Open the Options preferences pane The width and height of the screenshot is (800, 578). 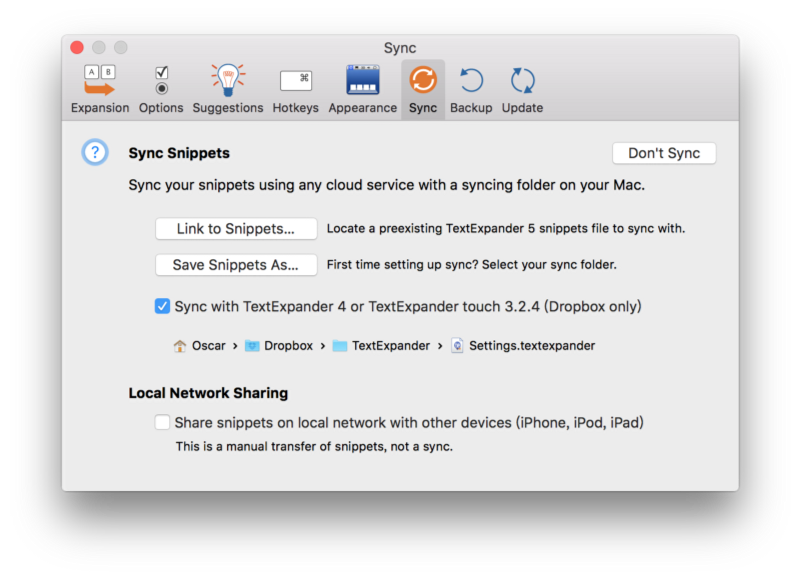pos(161,90)
